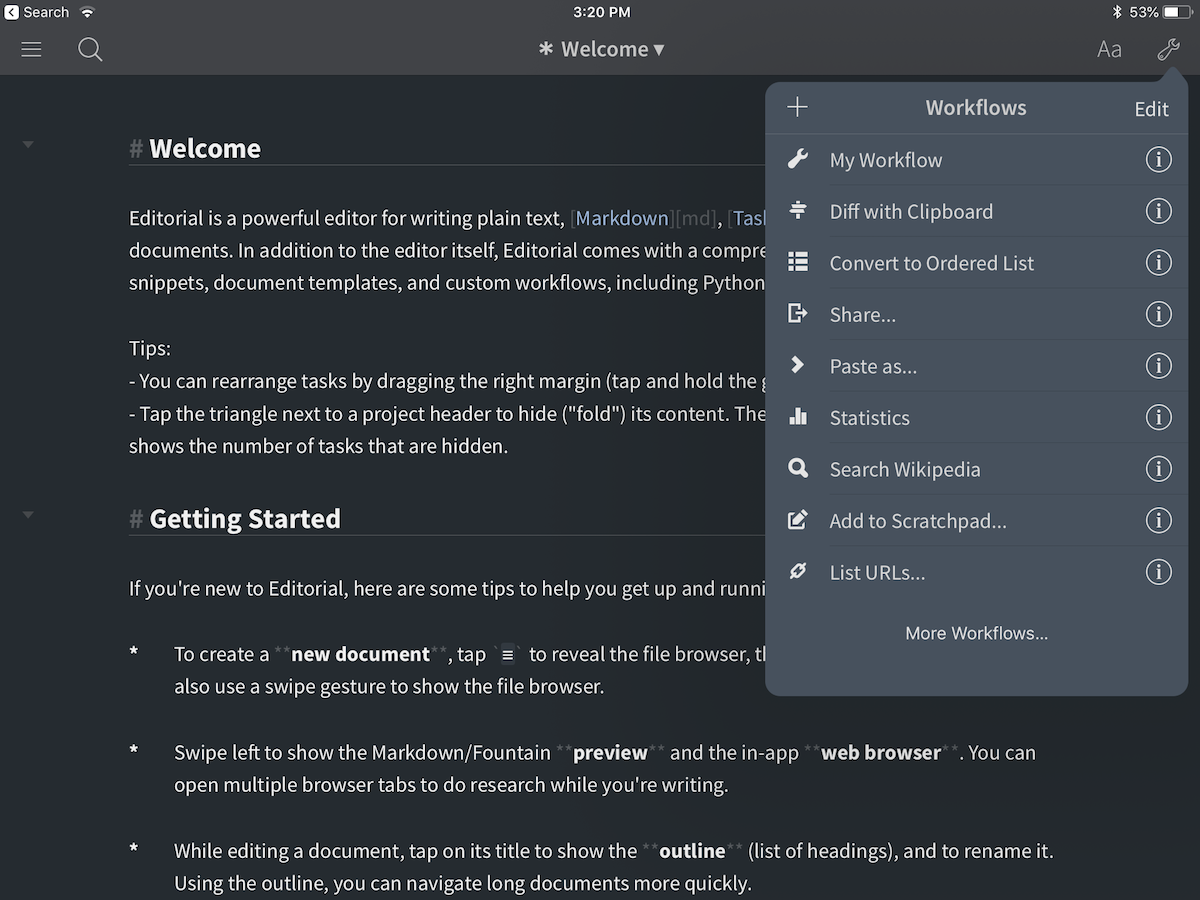Viewport: 1200px width, 900px height.
Task: Tap the Bluetooth status icon
Action: click(x=1118, y=12)
